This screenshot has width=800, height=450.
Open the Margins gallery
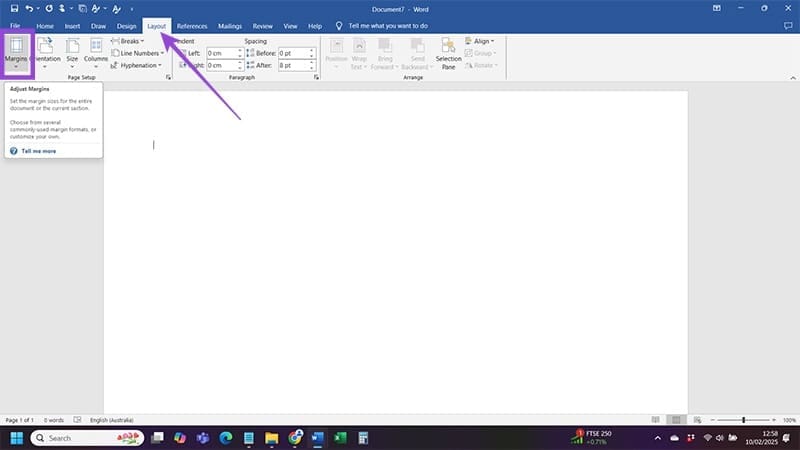[x=17, y=52]
